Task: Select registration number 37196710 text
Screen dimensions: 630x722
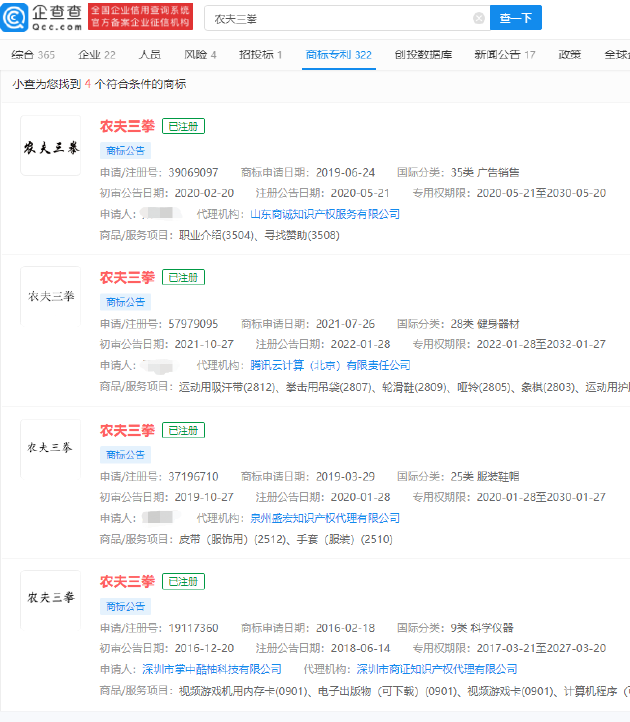Action: point(193,477)
